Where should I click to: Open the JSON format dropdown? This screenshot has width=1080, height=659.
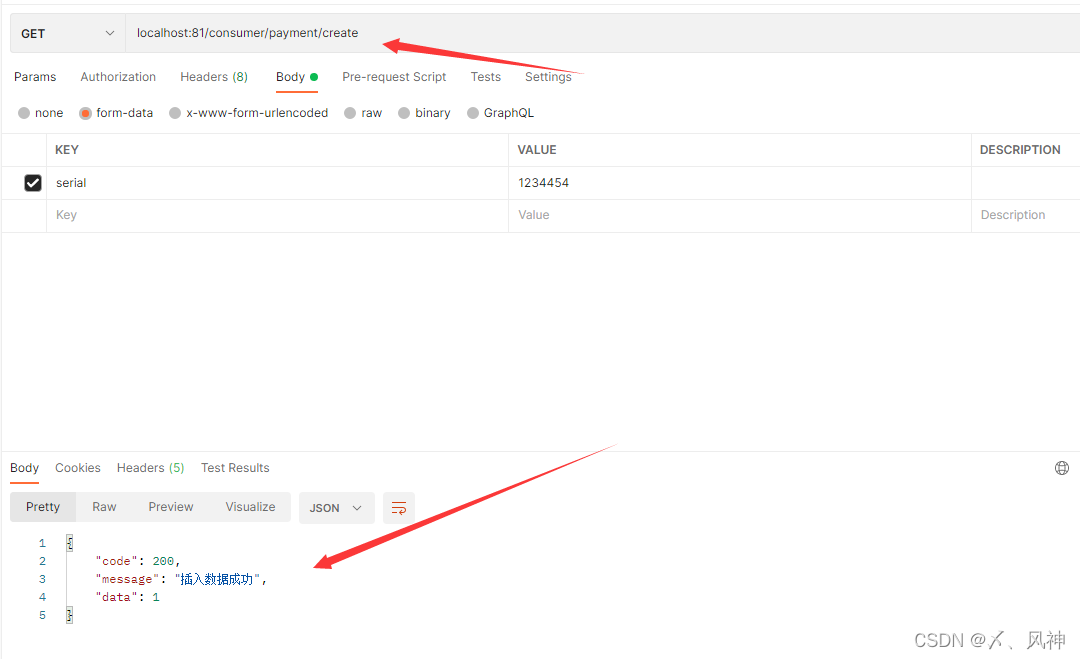[x=336, y=508]
